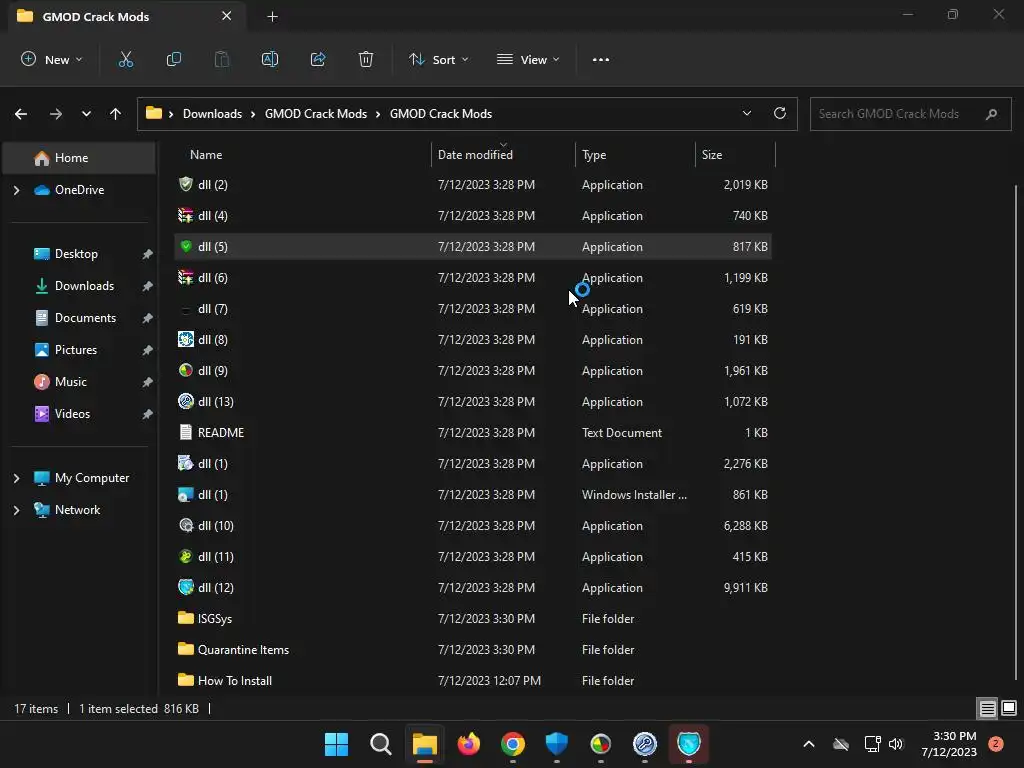Viewport: 1024px width, 768px height.
Task: Refresh the current folder view
Action: (780, 113)
